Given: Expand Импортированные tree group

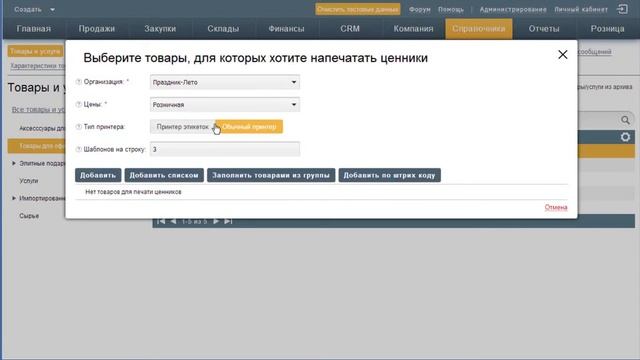Looking at the screenshot, I should [14, 198].
